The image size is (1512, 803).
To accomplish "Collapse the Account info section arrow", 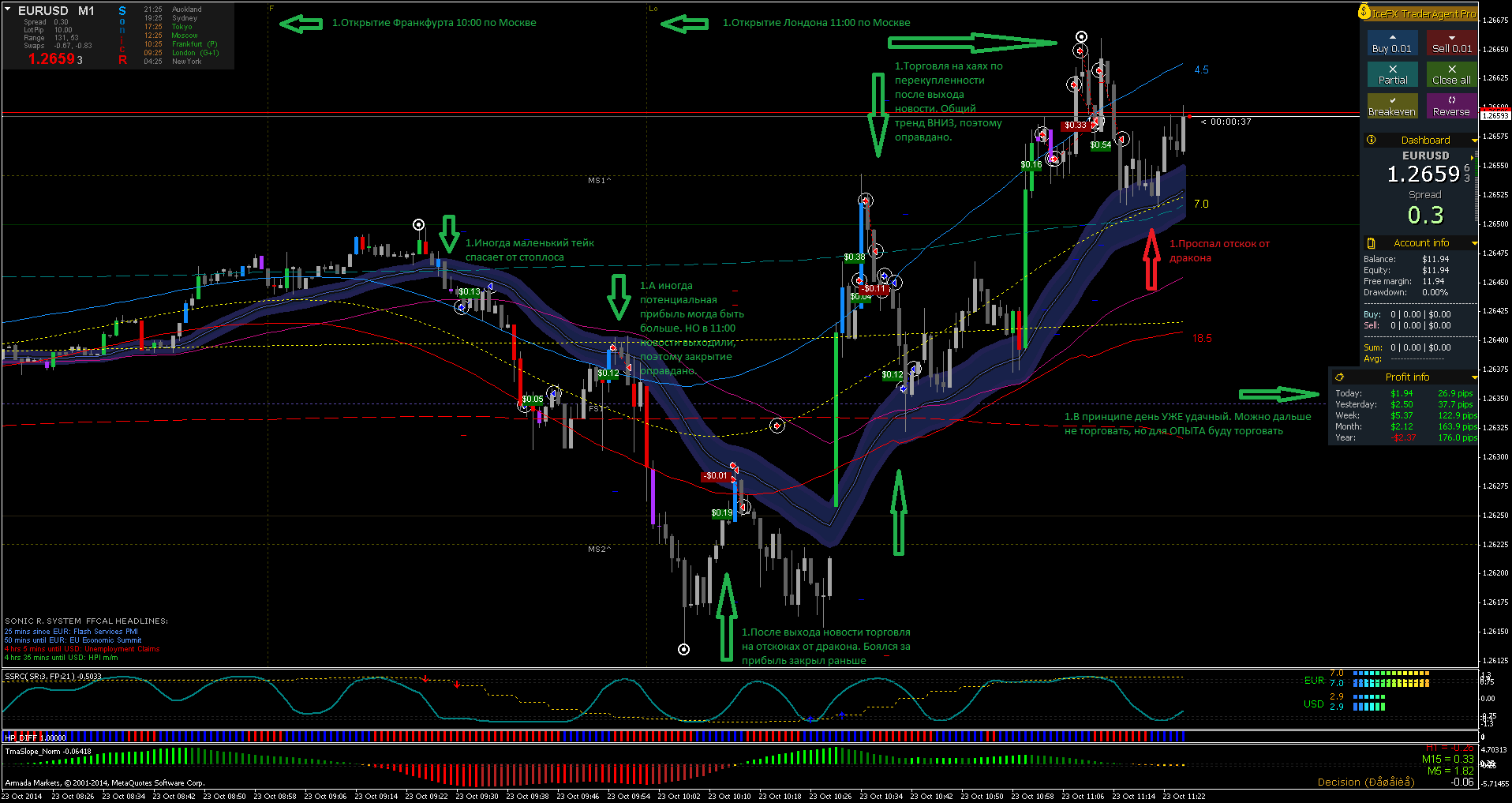I will (1474, 243).
